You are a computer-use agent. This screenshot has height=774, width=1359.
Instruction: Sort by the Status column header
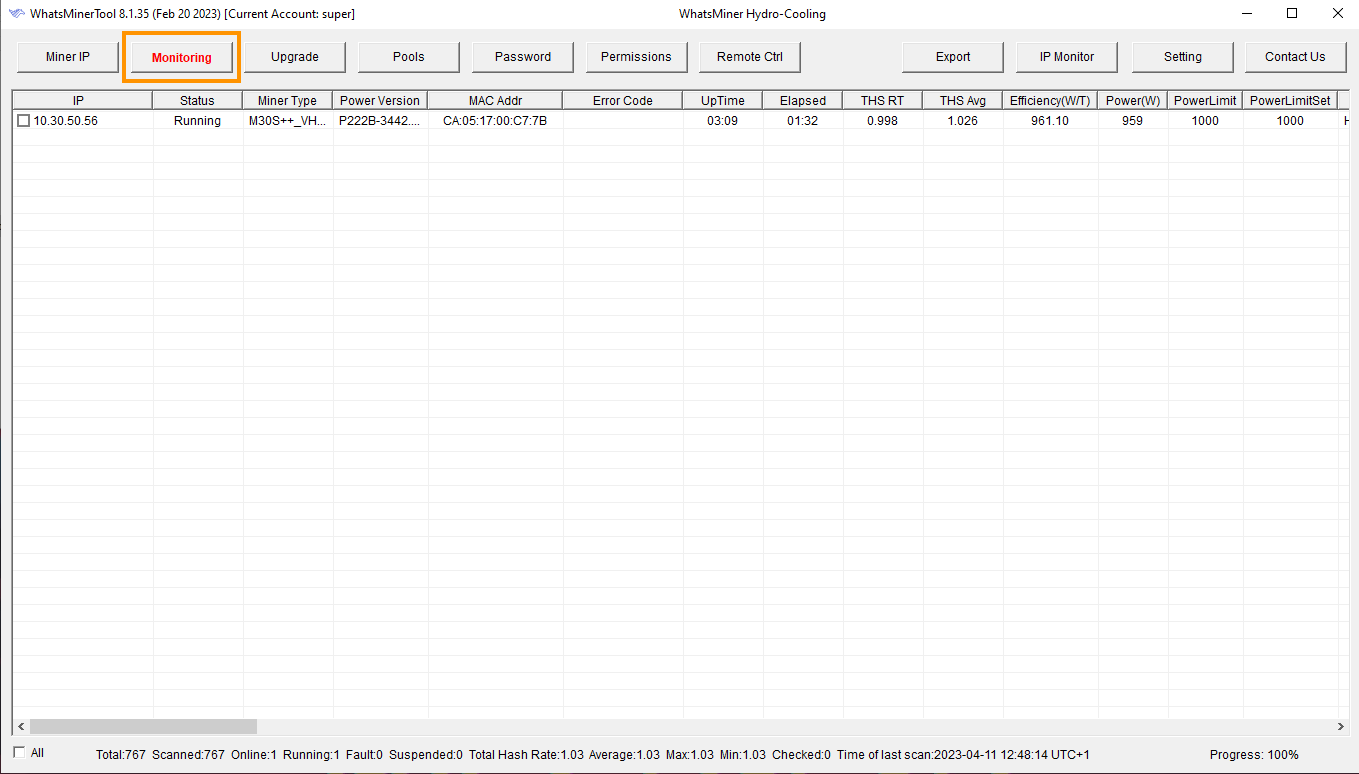pos(197,100)
